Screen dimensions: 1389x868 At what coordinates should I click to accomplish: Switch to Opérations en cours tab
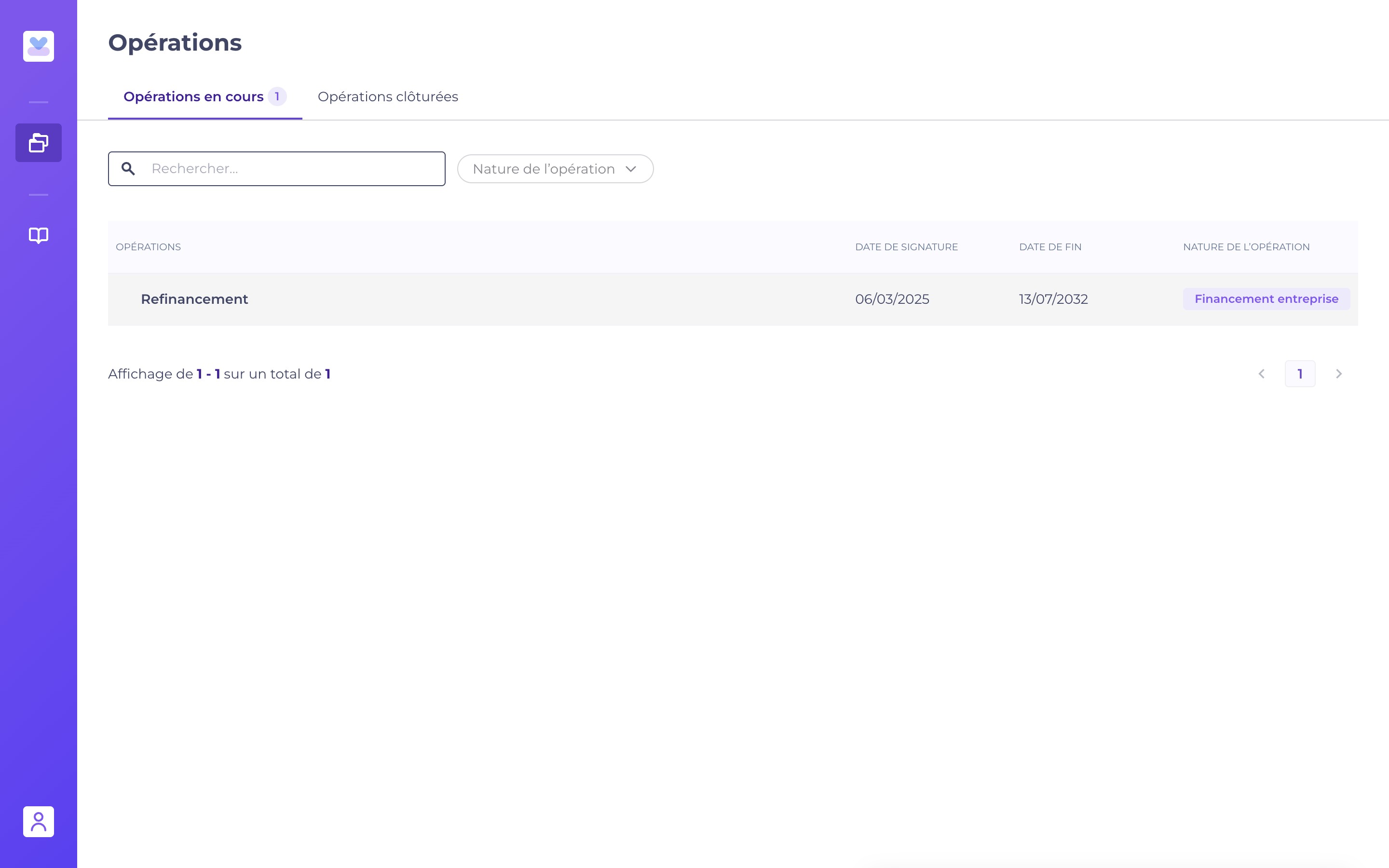[x=205, y=96]
